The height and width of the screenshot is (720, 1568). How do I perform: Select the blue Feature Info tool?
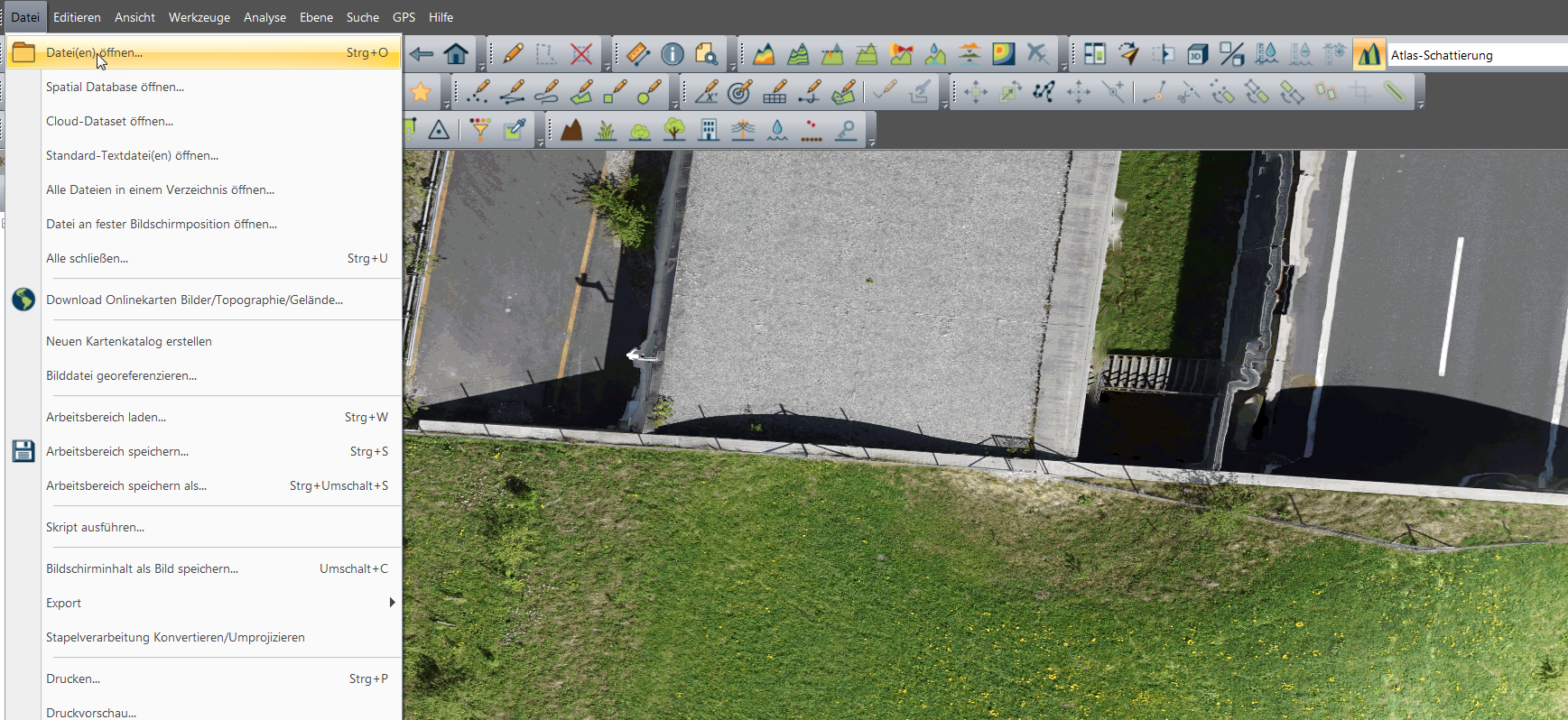[673, 54]
